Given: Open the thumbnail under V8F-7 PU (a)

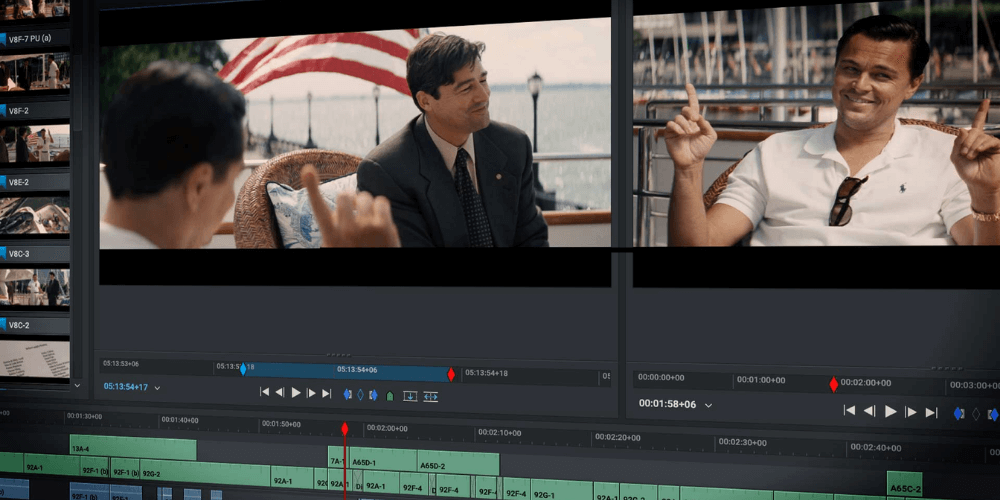Looking at the screenshot, I should pyautogui.click(x=34, y=73).
